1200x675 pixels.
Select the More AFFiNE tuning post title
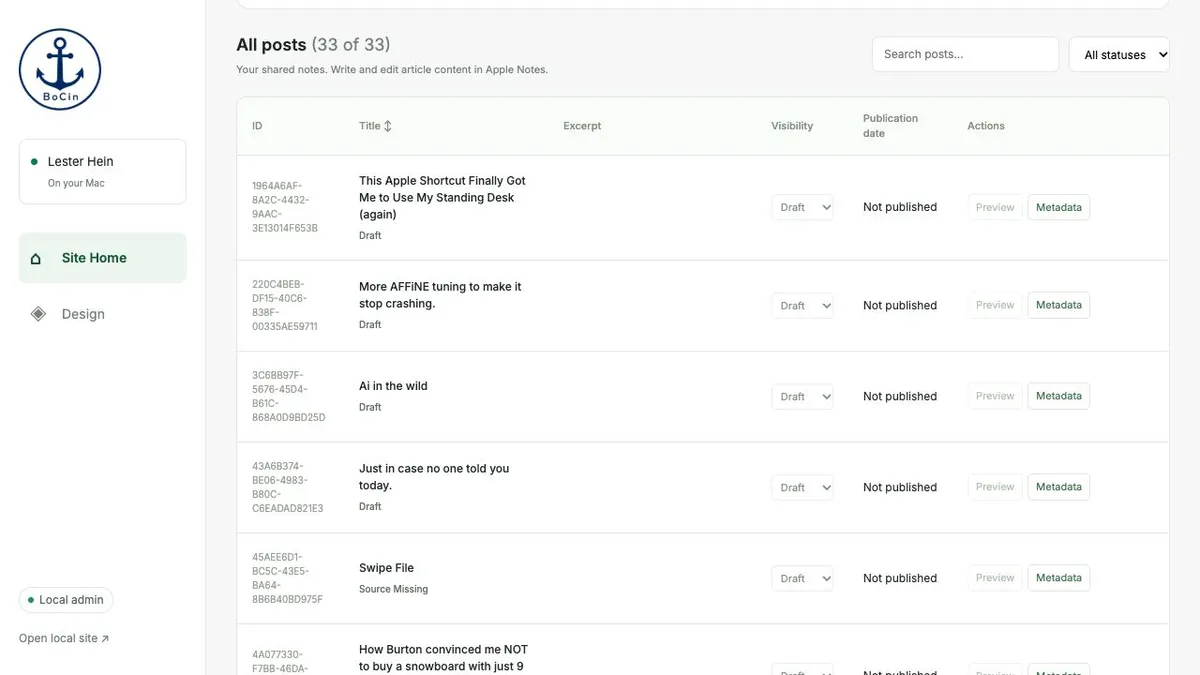[440, 295]
